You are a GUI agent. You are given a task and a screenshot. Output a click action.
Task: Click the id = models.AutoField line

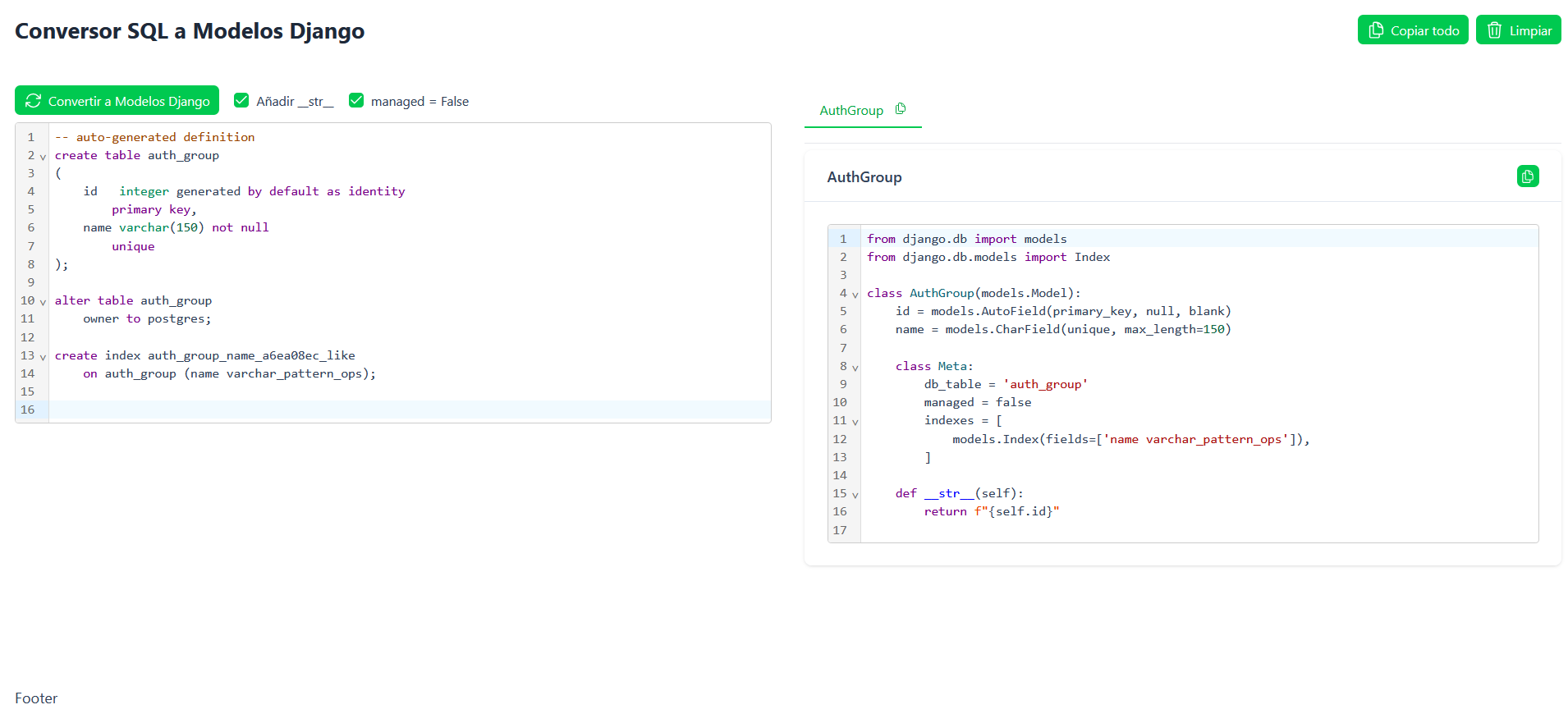[x=1063, y=311]
